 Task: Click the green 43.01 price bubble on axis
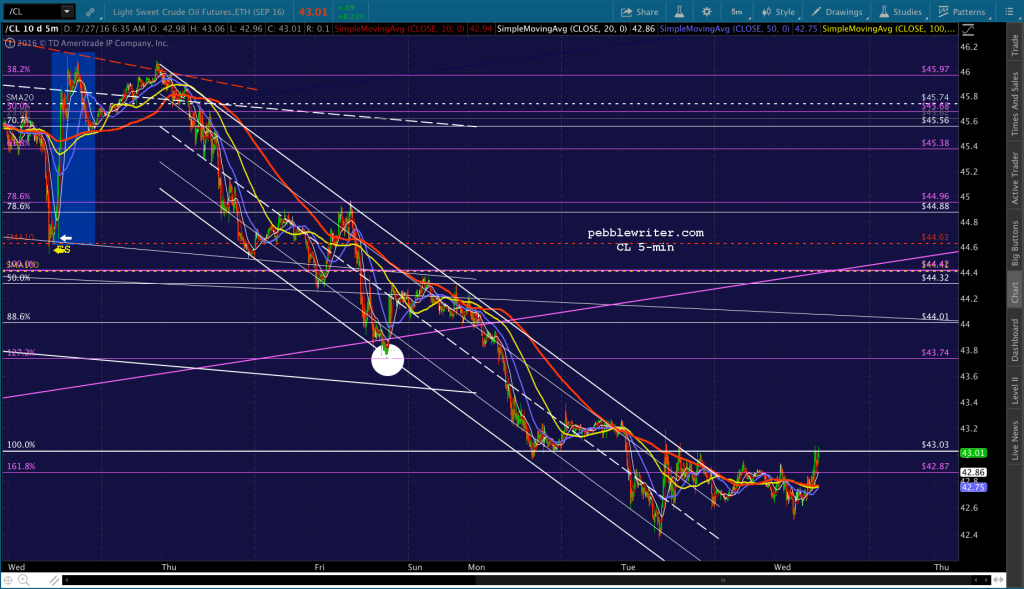pos(973,453)
